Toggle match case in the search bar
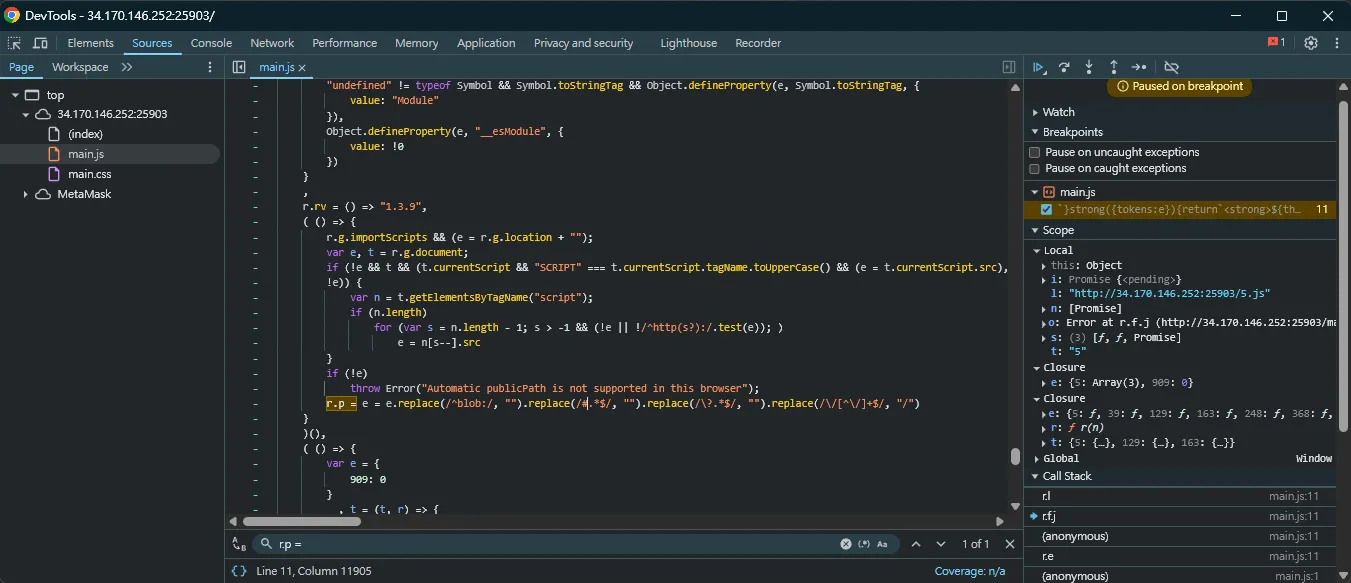1351x583 pixels. coord(881,544)
